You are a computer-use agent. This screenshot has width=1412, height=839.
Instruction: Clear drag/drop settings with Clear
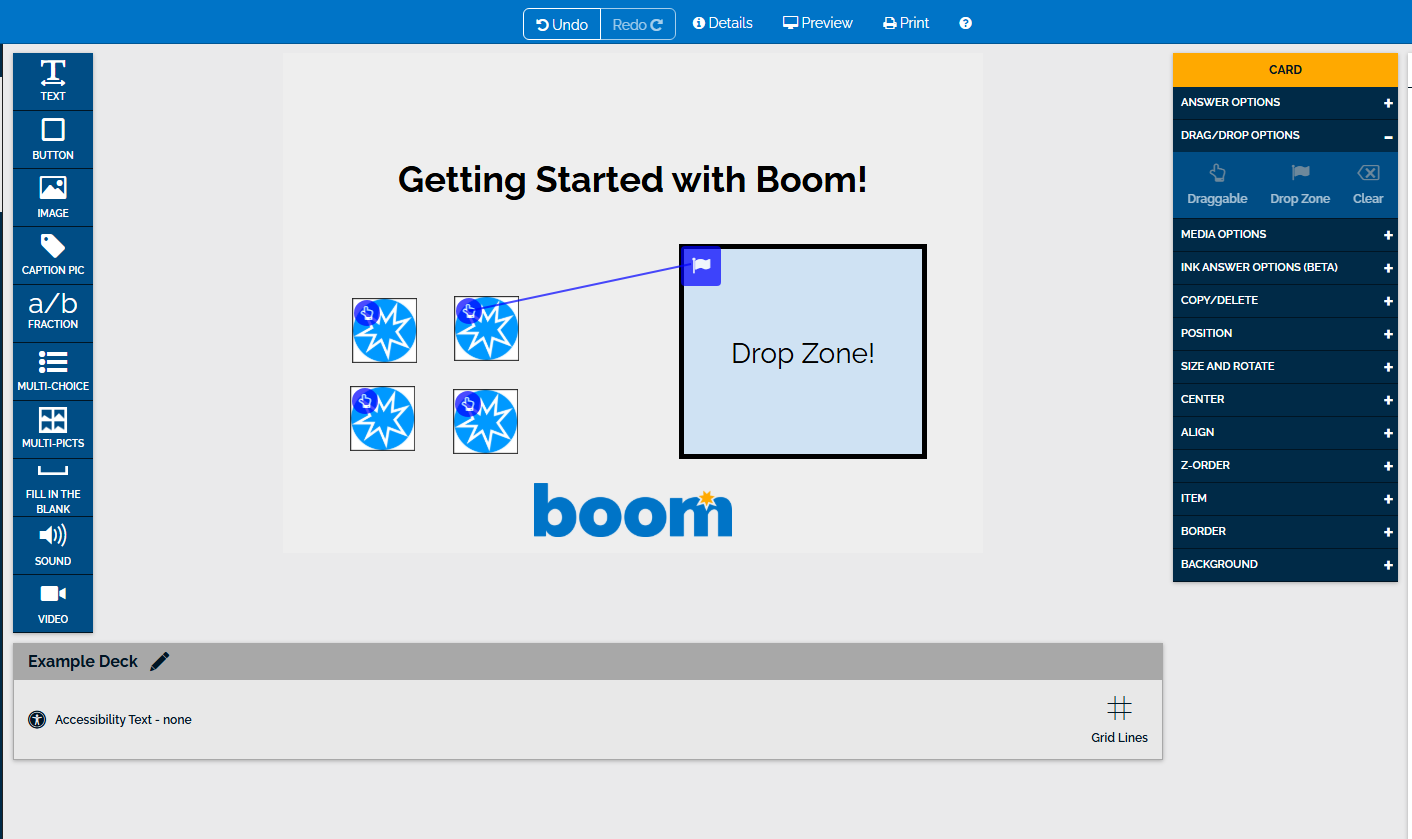1368,185
